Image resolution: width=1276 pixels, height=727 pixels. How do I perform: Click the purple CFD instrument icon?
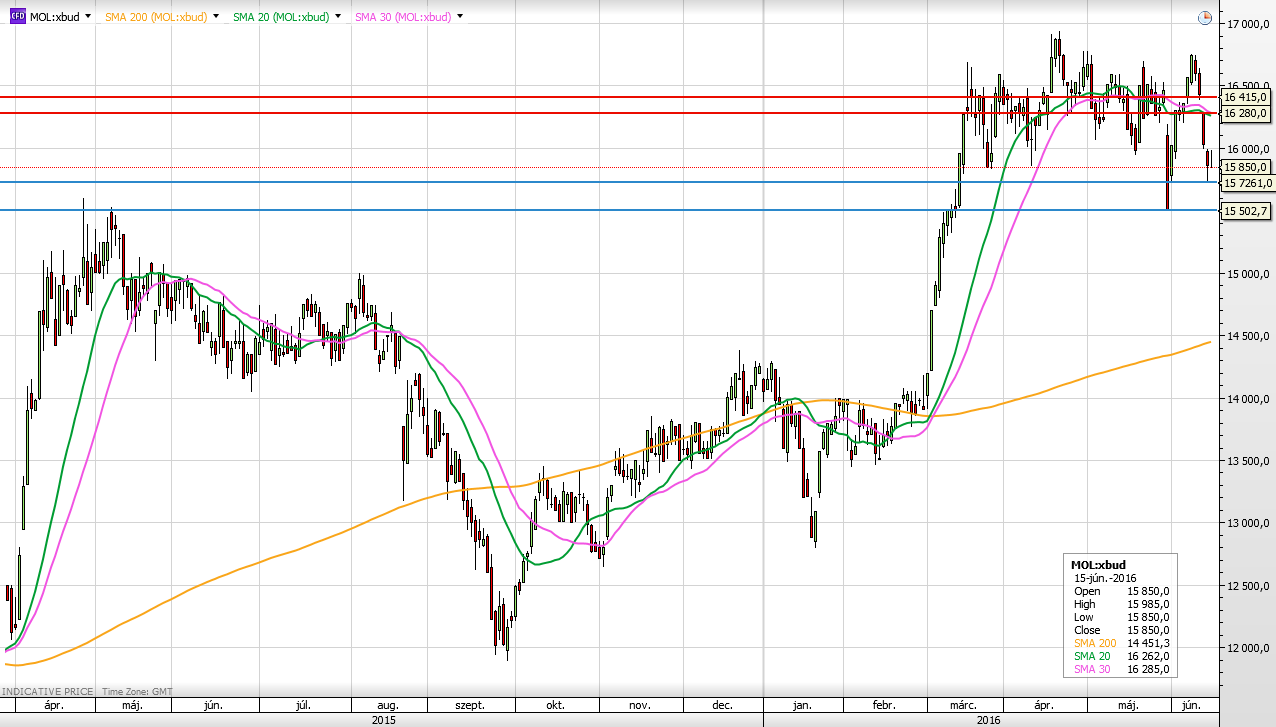[18, 17]
